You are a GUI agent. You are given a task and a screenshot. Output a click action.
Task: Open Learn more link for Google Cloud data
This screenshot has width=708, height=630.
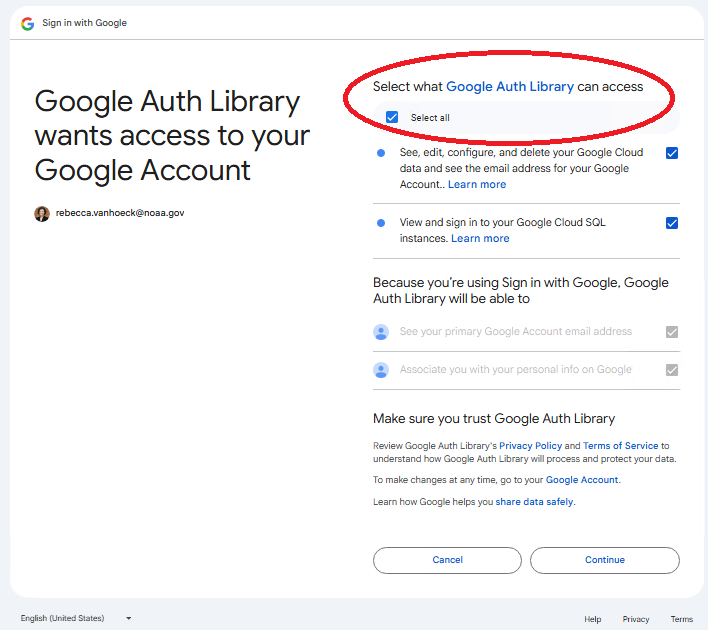coord(477,185)
